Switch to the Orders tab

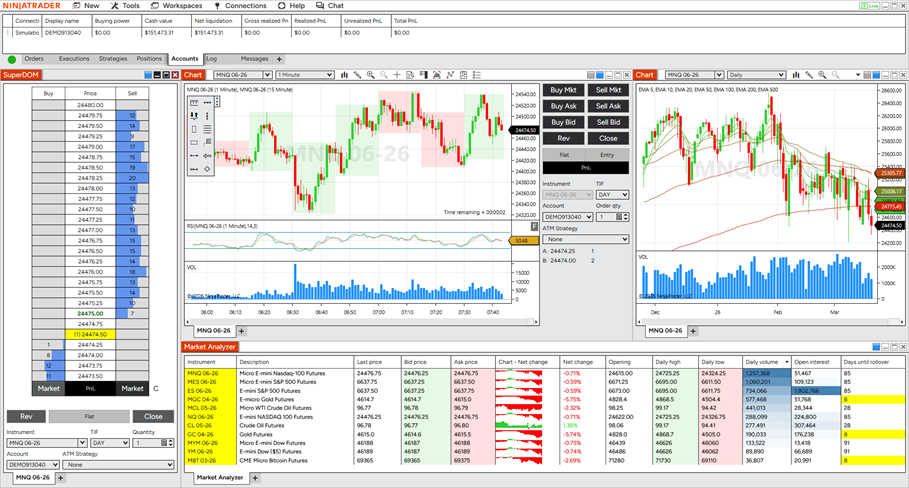[34, 59]
